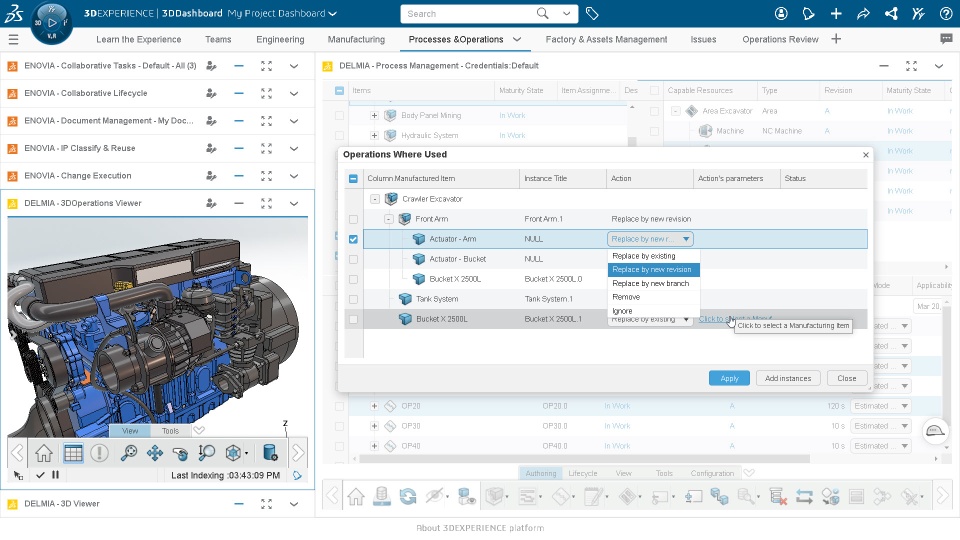Click the top search input field
The height and width of the screenshot is (540, 960).
[468, 13]
